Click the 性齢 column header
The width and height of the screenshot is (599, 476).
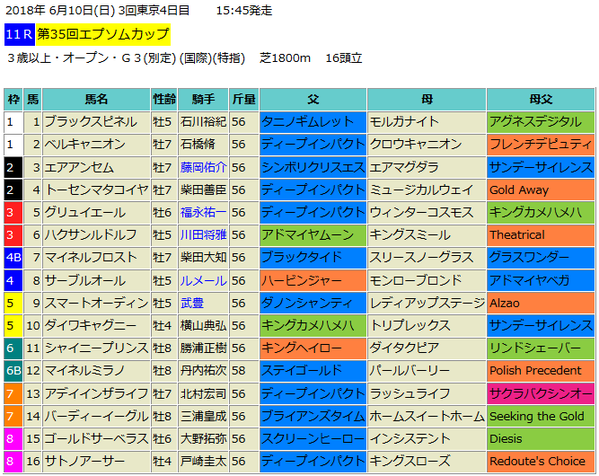(x=164, y=99)
